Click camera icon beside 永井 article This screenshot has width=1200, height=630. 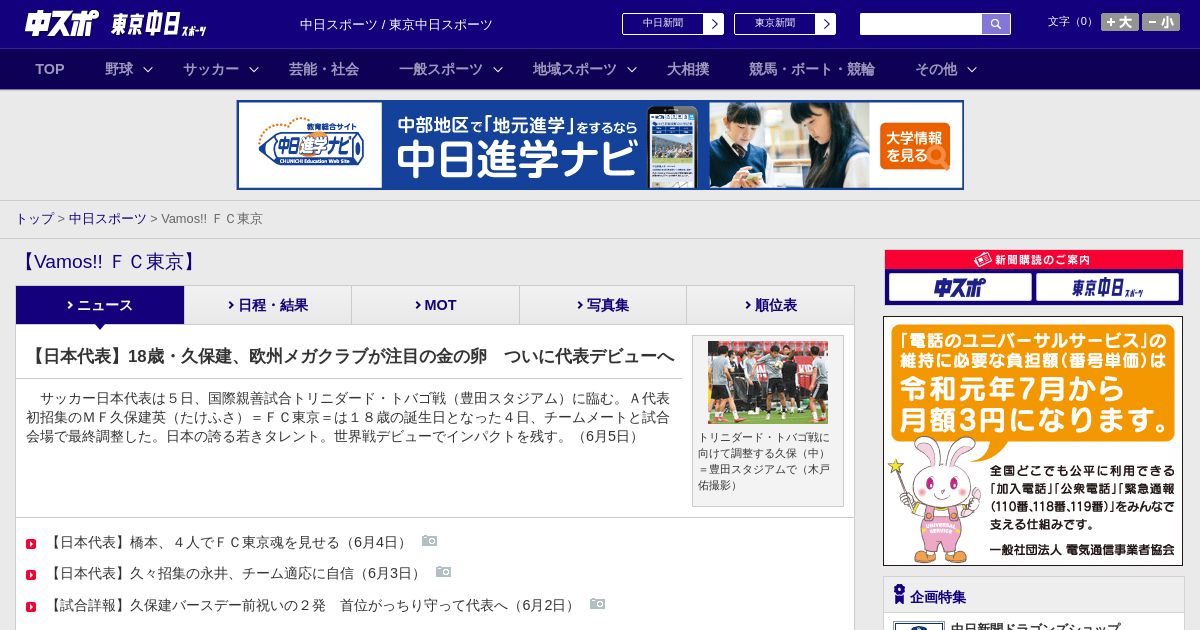444,572
